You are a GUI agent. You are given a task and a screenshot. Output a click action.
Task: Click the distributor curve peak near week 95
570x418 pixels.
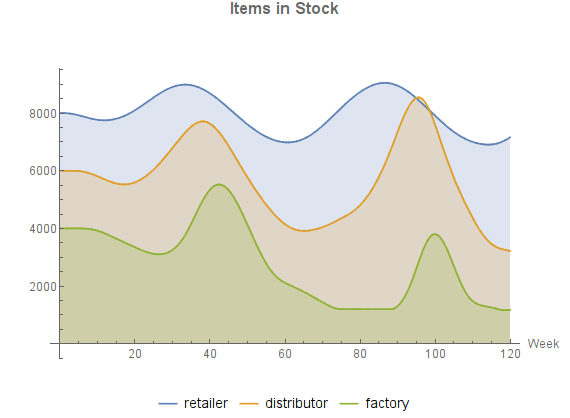tap(418, 97)
